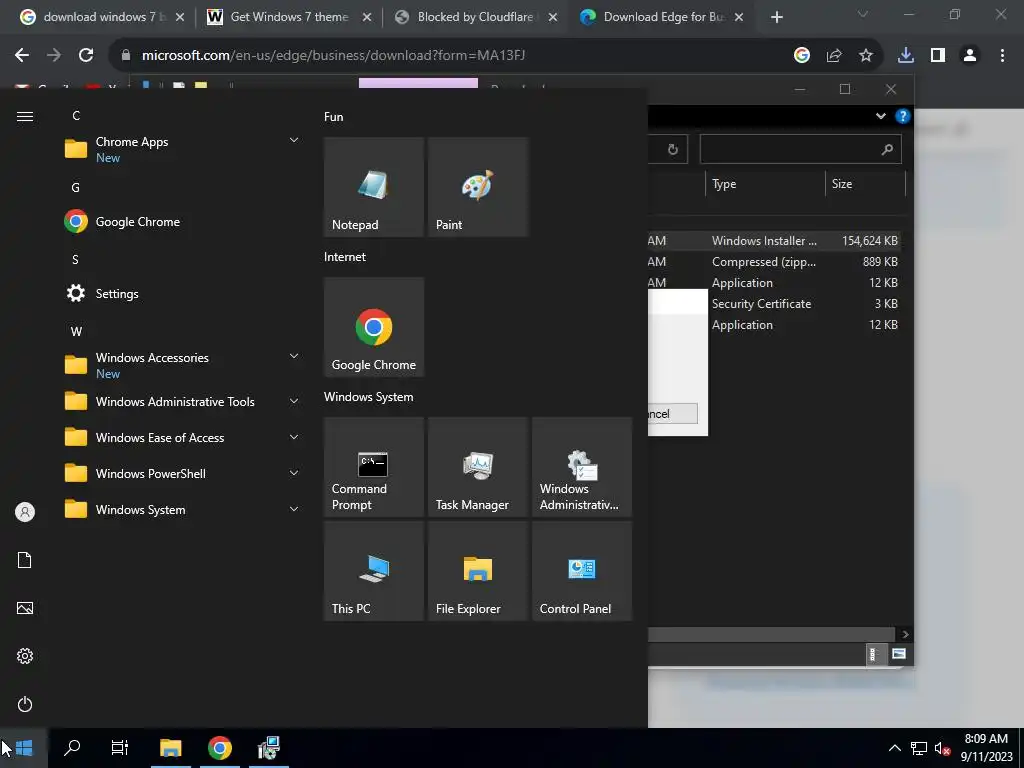The image size is (1024, 768).
Task: Click the share page icon in the address bar
Action: pos(834,56)
